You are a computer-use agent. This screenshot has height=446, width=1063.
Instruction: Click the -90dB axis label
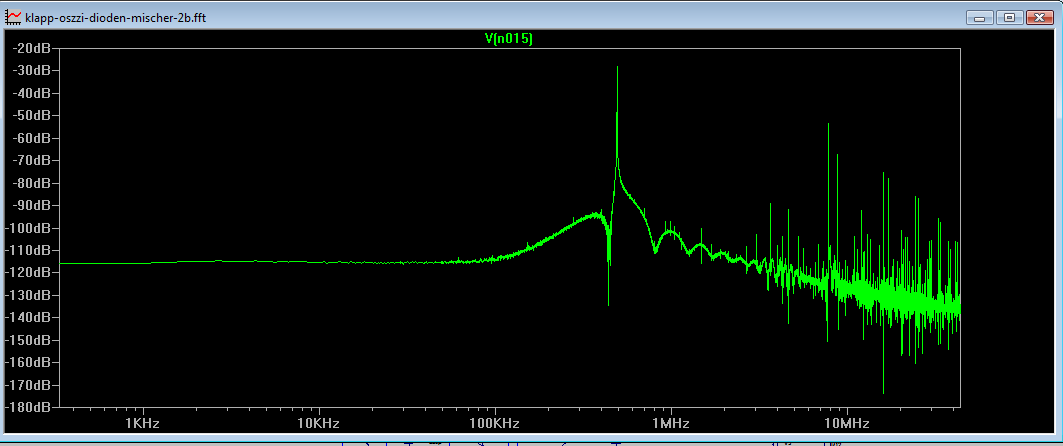[31, 205]
